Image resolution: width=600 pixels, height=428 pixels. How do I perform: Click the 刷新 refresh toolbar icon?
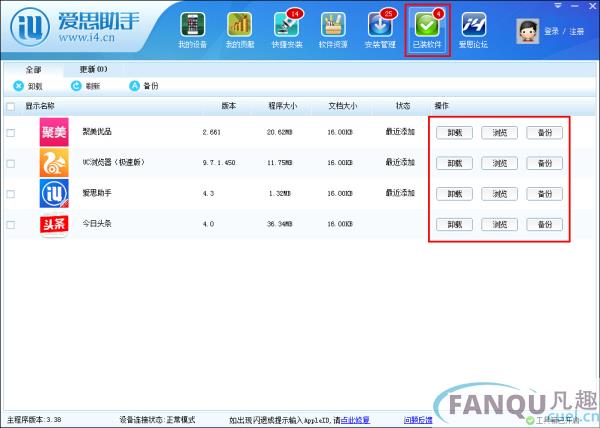pyautogui.click(x=76, y=86)
